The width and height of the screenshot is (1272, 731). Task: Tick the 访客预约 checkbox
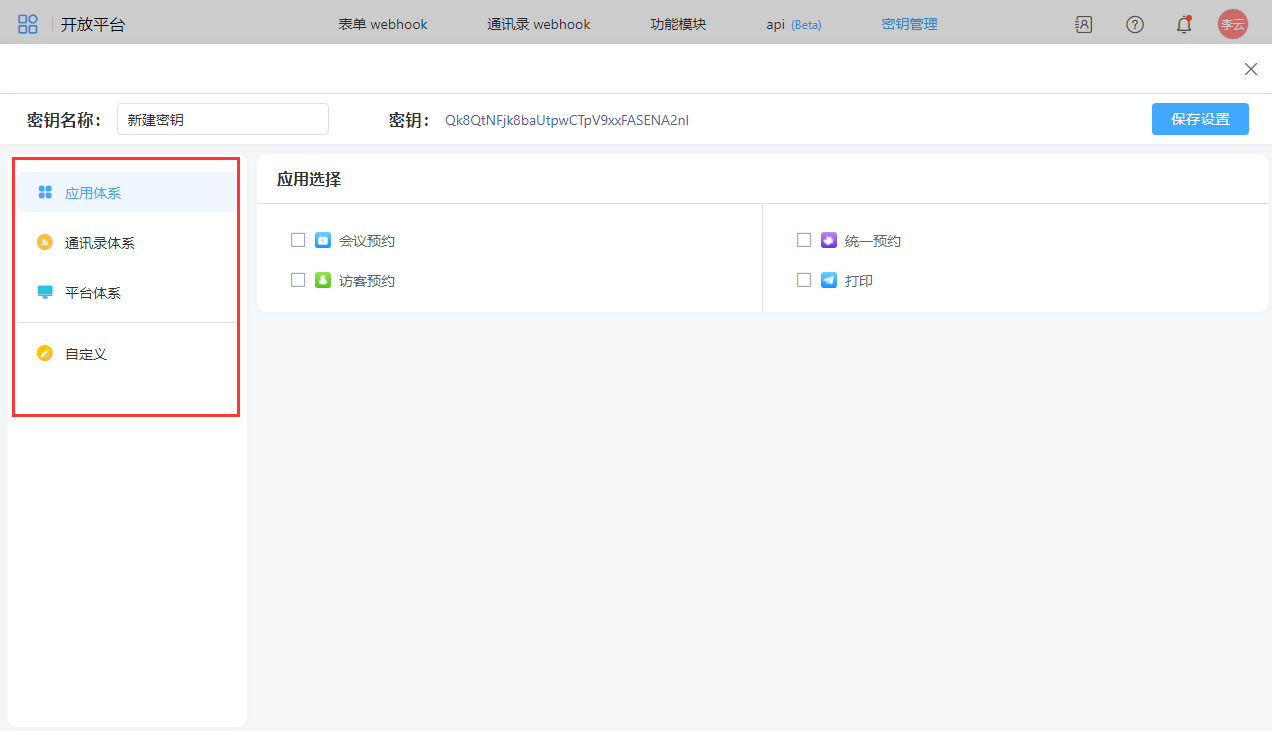(x=298, y=280)
